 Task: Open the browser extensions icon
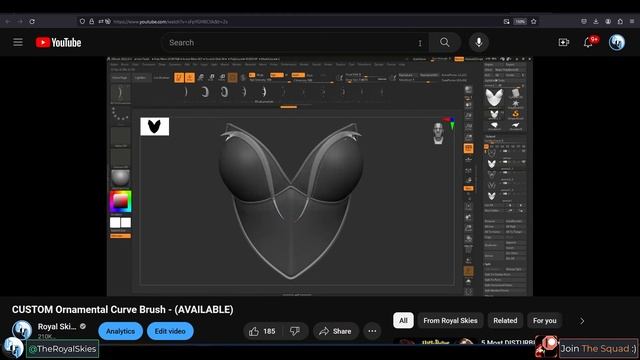(620, 21)
